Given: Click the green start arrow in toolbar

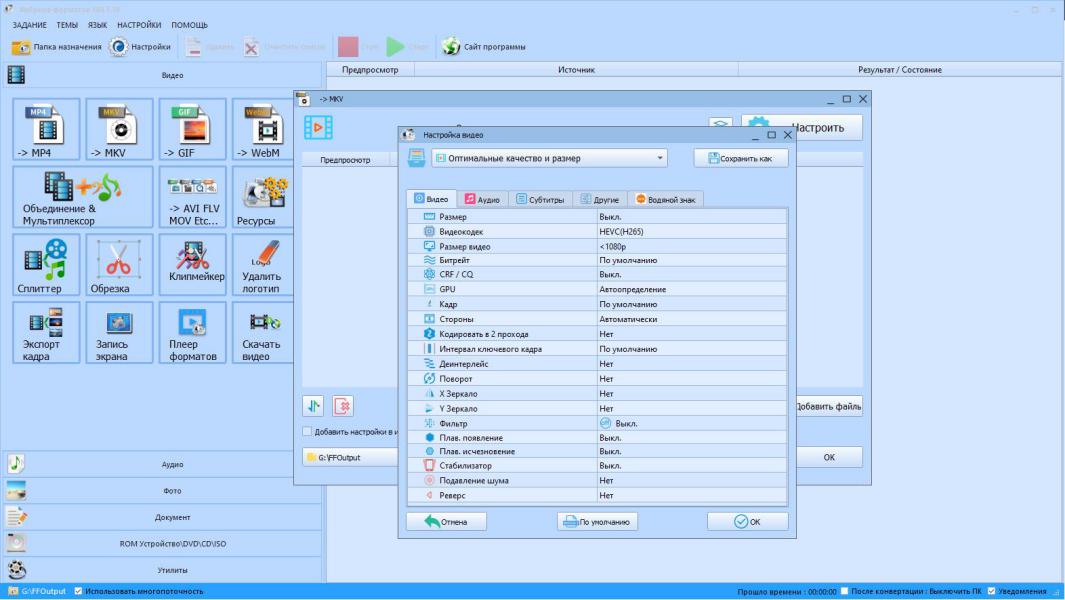Looking at the screenshot, I should pyautogui.click(x=395, y=47).
